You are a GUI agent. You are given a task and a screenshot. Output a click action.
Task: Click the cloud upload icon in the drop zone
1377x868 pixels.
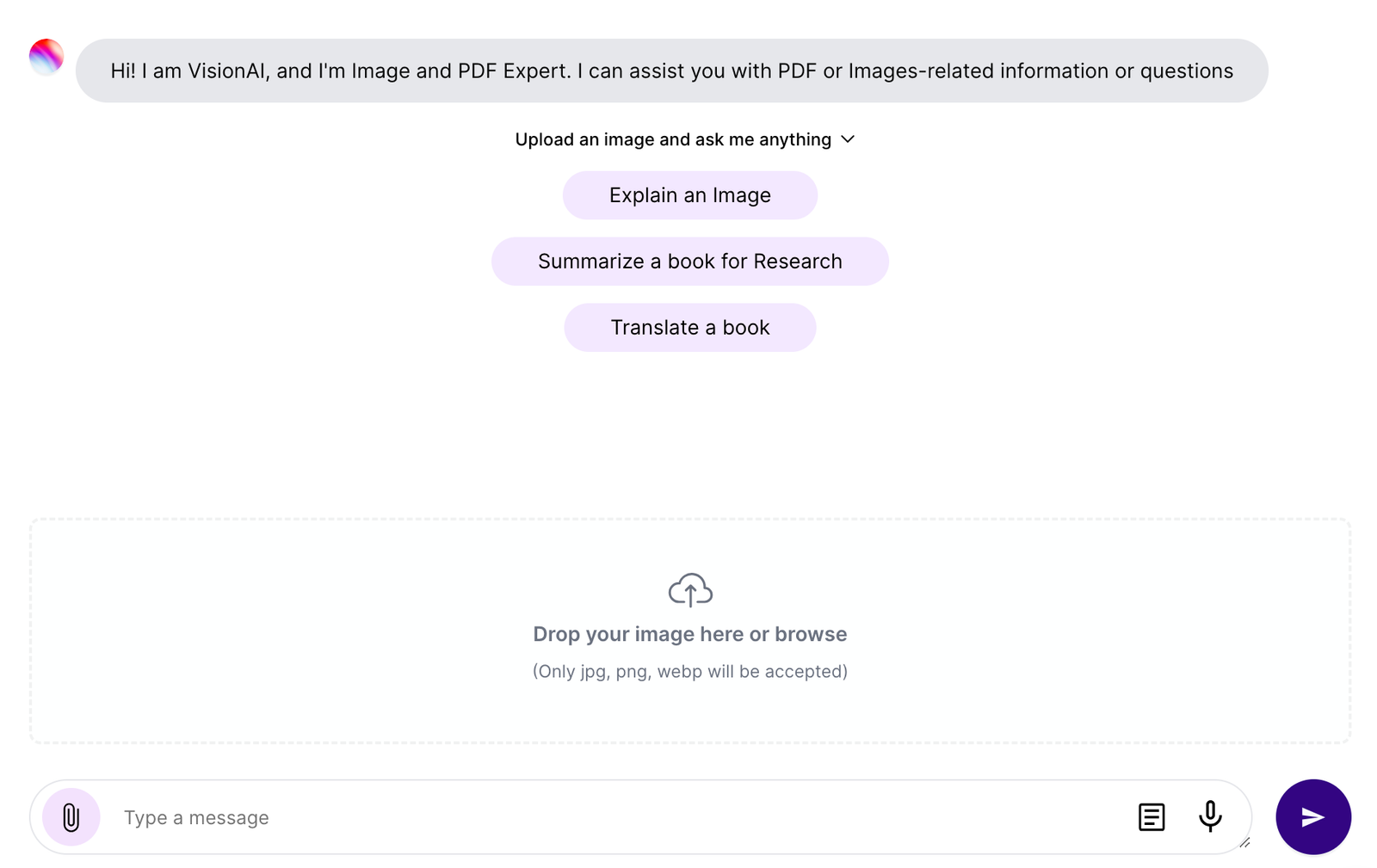pyautogui.click(x=689, y=590)
